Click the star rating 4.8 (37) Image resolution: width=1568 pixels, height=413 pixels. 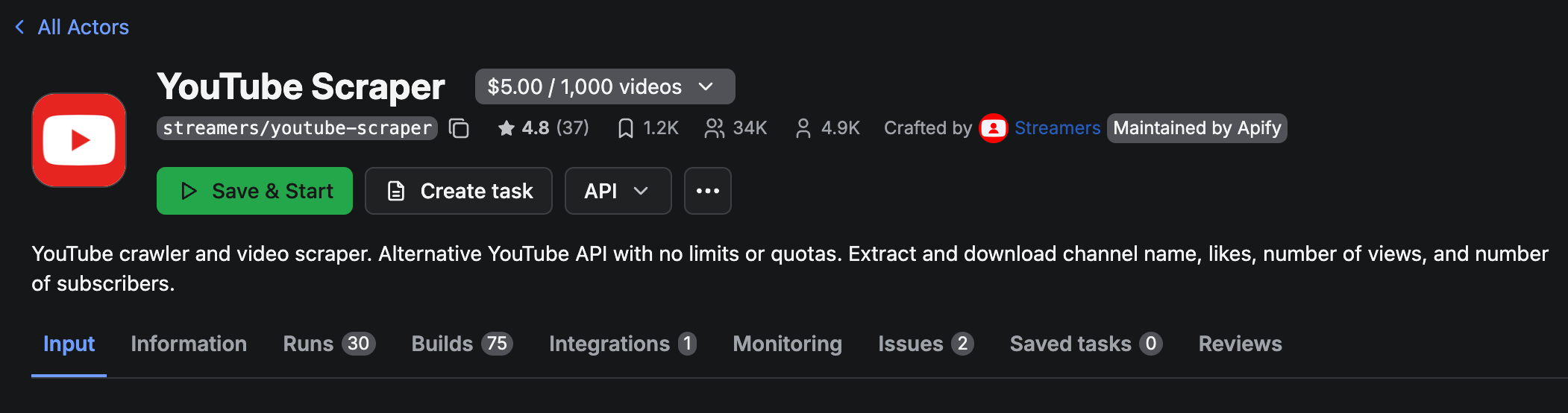(x=543, y=128)
